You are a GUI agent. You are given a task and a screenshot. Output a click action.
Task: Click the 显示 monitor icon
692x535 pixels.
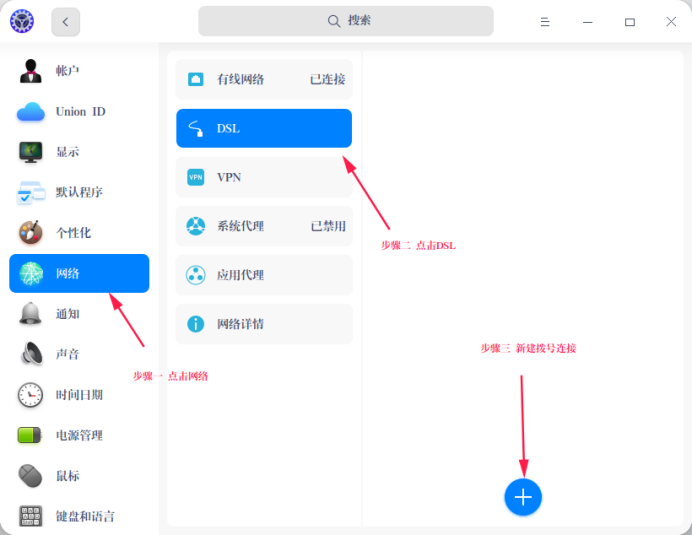coord(30,152)
